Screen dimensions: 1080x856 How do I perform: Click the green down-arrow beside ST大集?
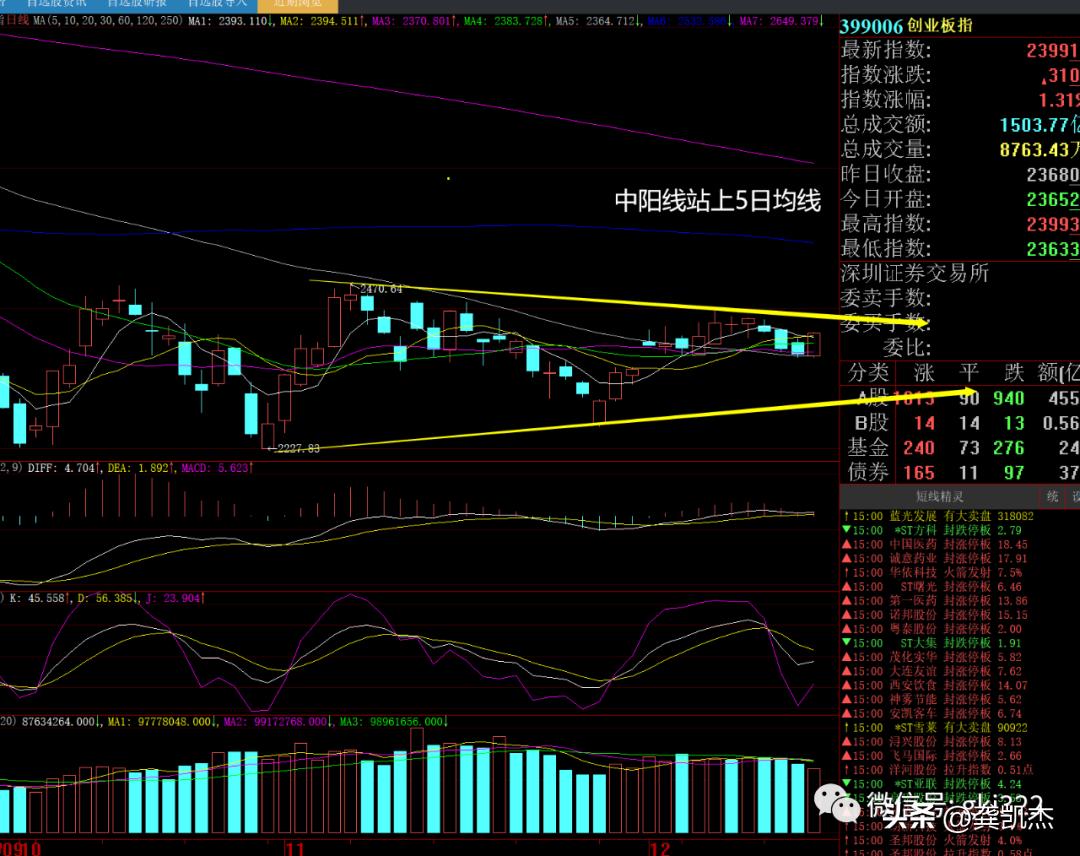coord(846,643)
